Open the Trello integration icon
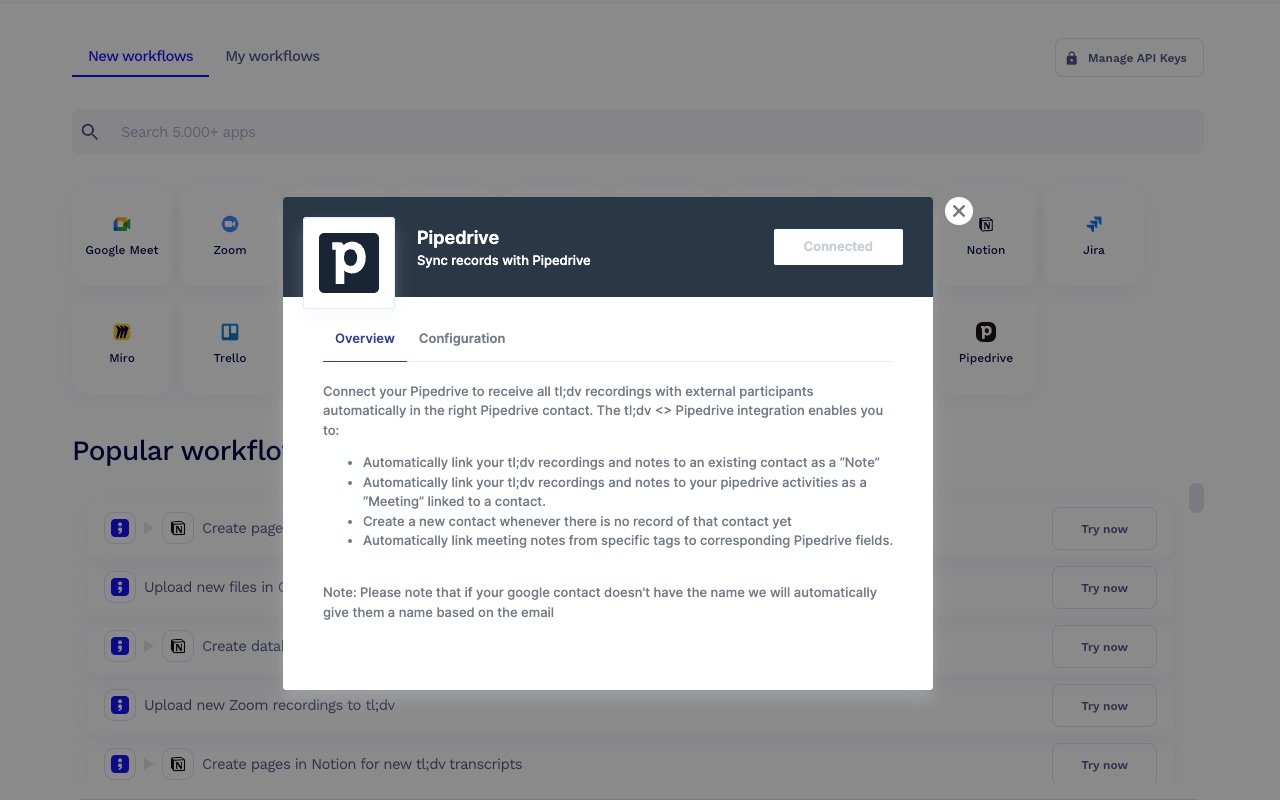1280x800 pixels. pyautogui.click(x=229, y=332)
